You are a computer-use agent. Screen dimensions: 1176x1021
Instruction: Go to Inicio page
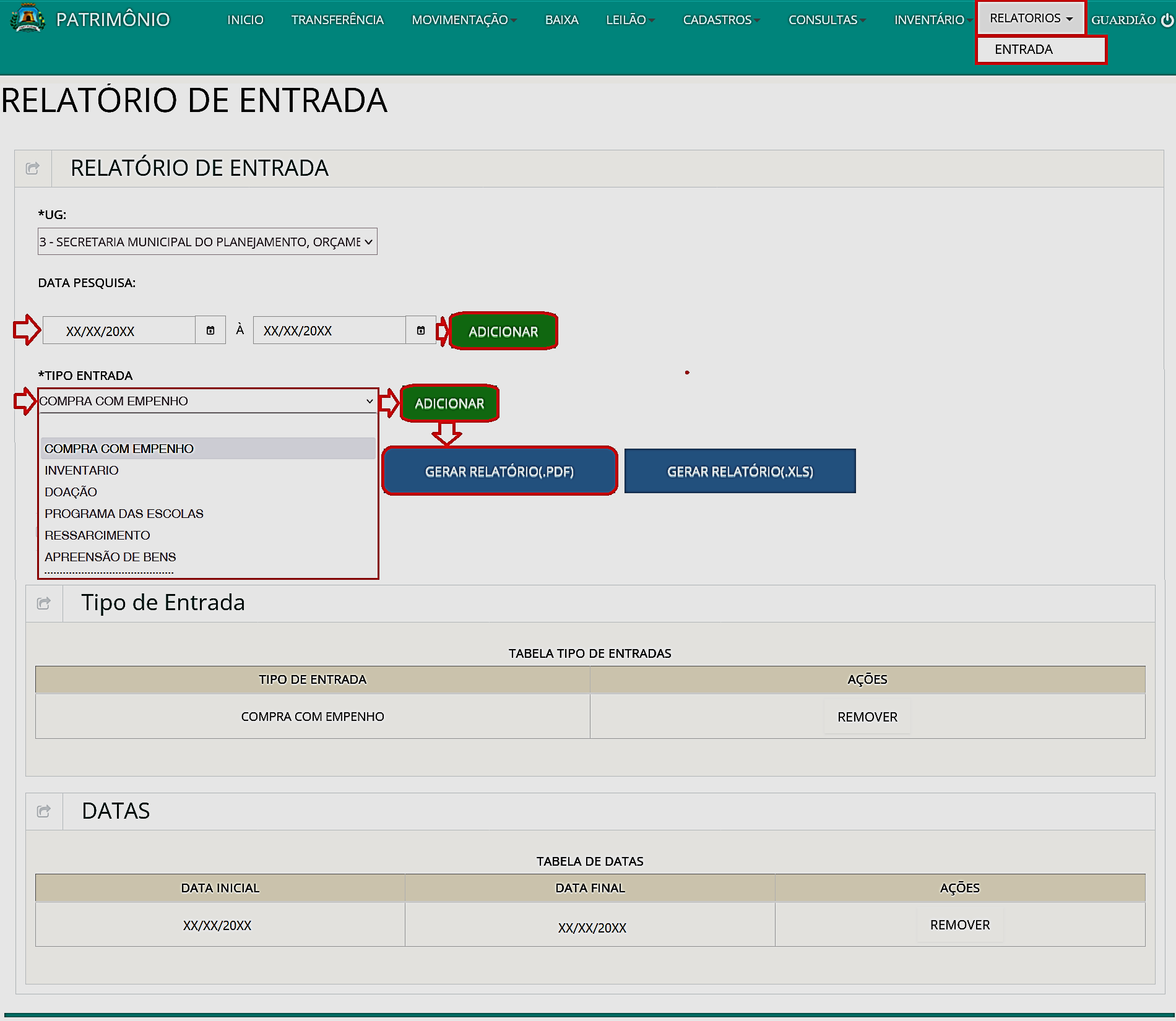click(245, 20)
